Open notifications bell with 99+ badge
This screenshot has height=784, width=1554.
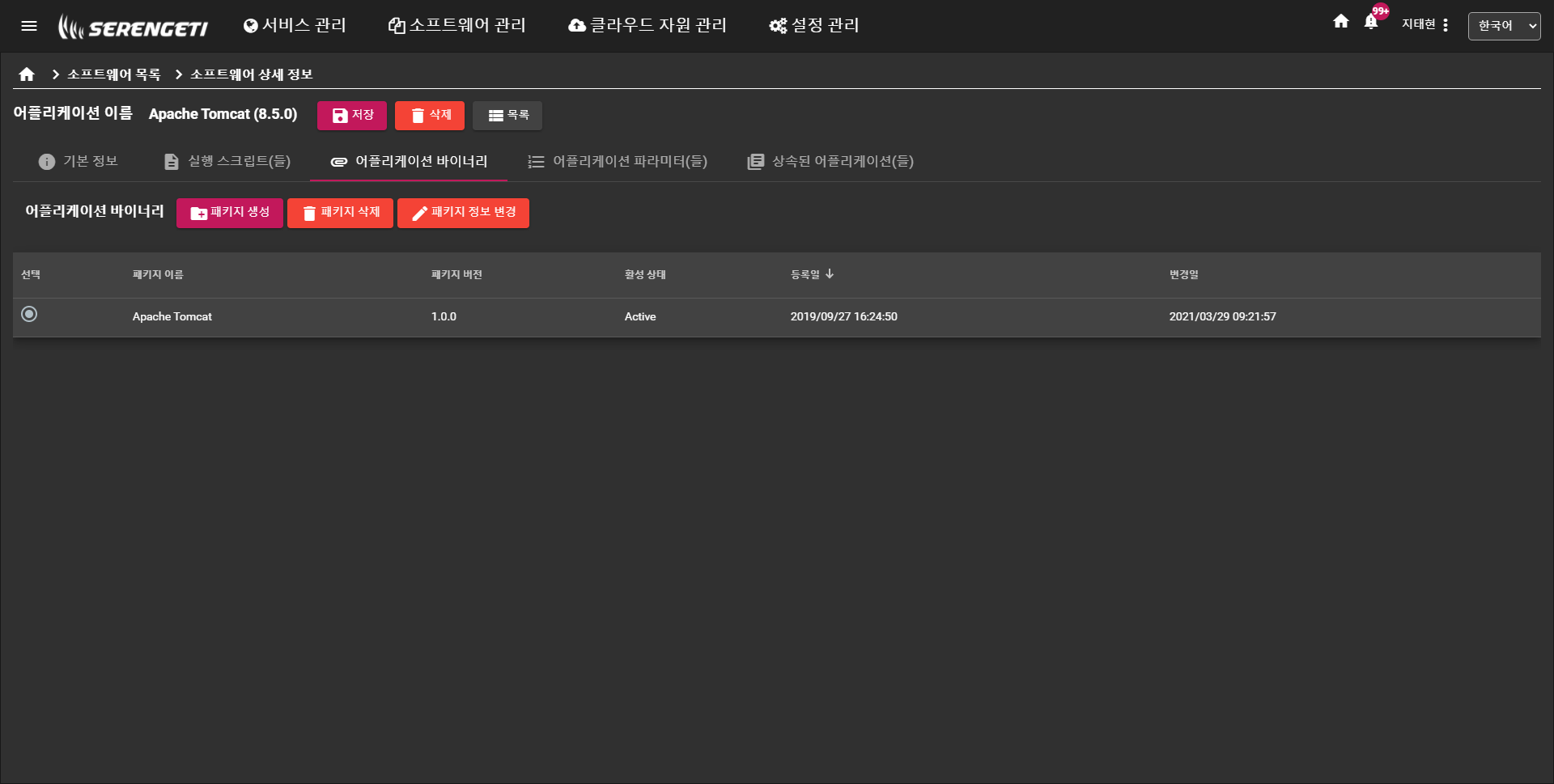1371,22
